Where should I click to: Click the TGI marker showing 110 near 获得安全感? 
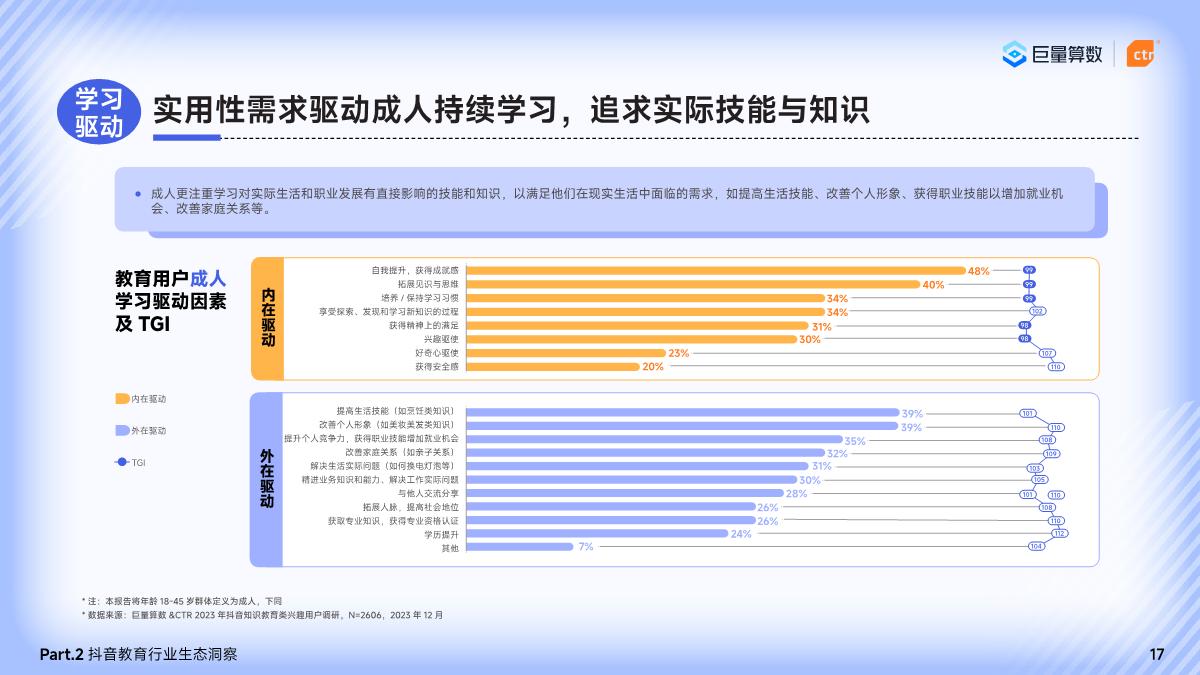pos(1056,366)
